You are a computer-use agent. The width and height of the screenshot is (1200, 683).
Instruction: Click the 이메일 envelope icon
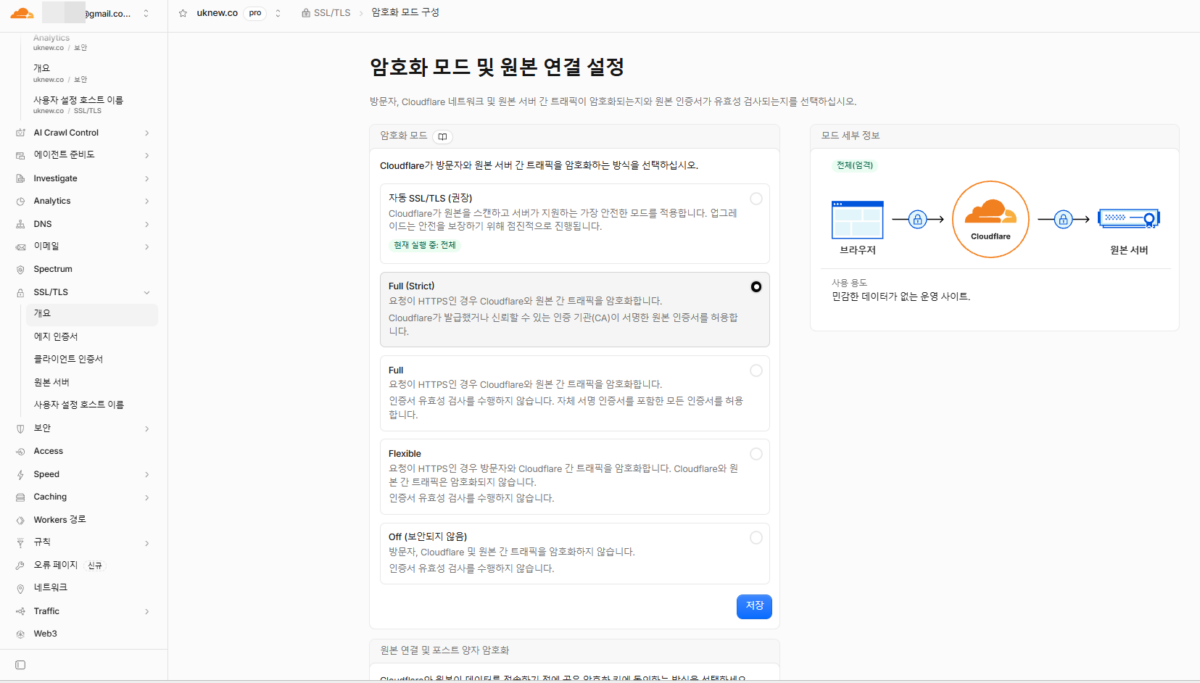(x=22, y=246)
